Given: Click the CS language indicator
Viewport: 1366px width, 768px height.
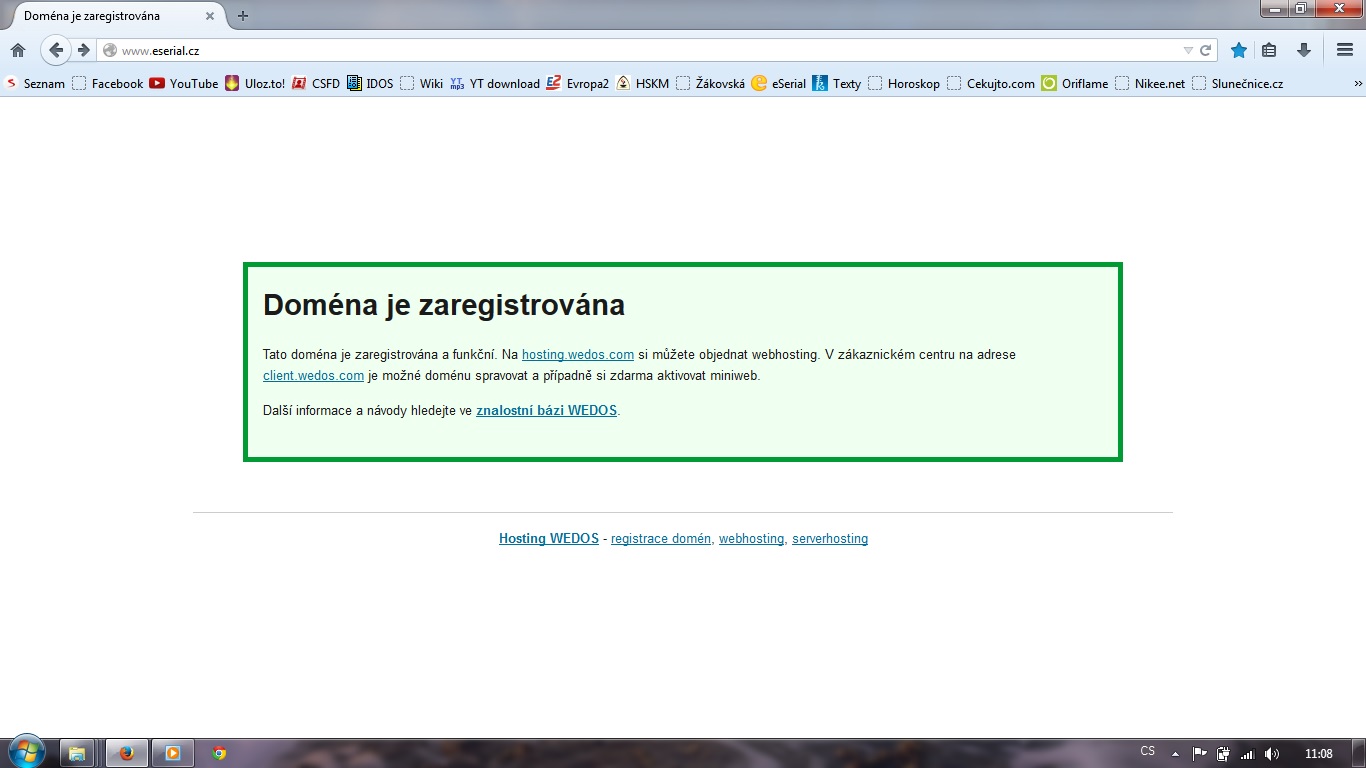Looking at the screenshot, I should [1148, 751].
